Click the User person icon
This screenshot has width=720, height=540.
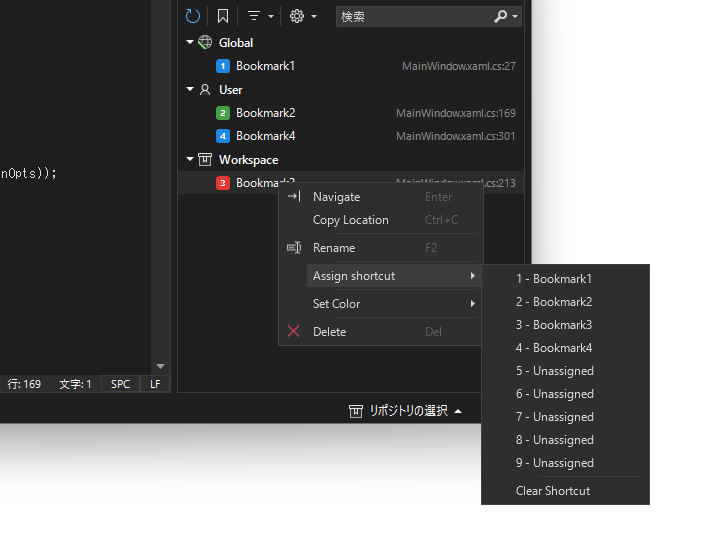pyautogui.click(x=205, y=90)
